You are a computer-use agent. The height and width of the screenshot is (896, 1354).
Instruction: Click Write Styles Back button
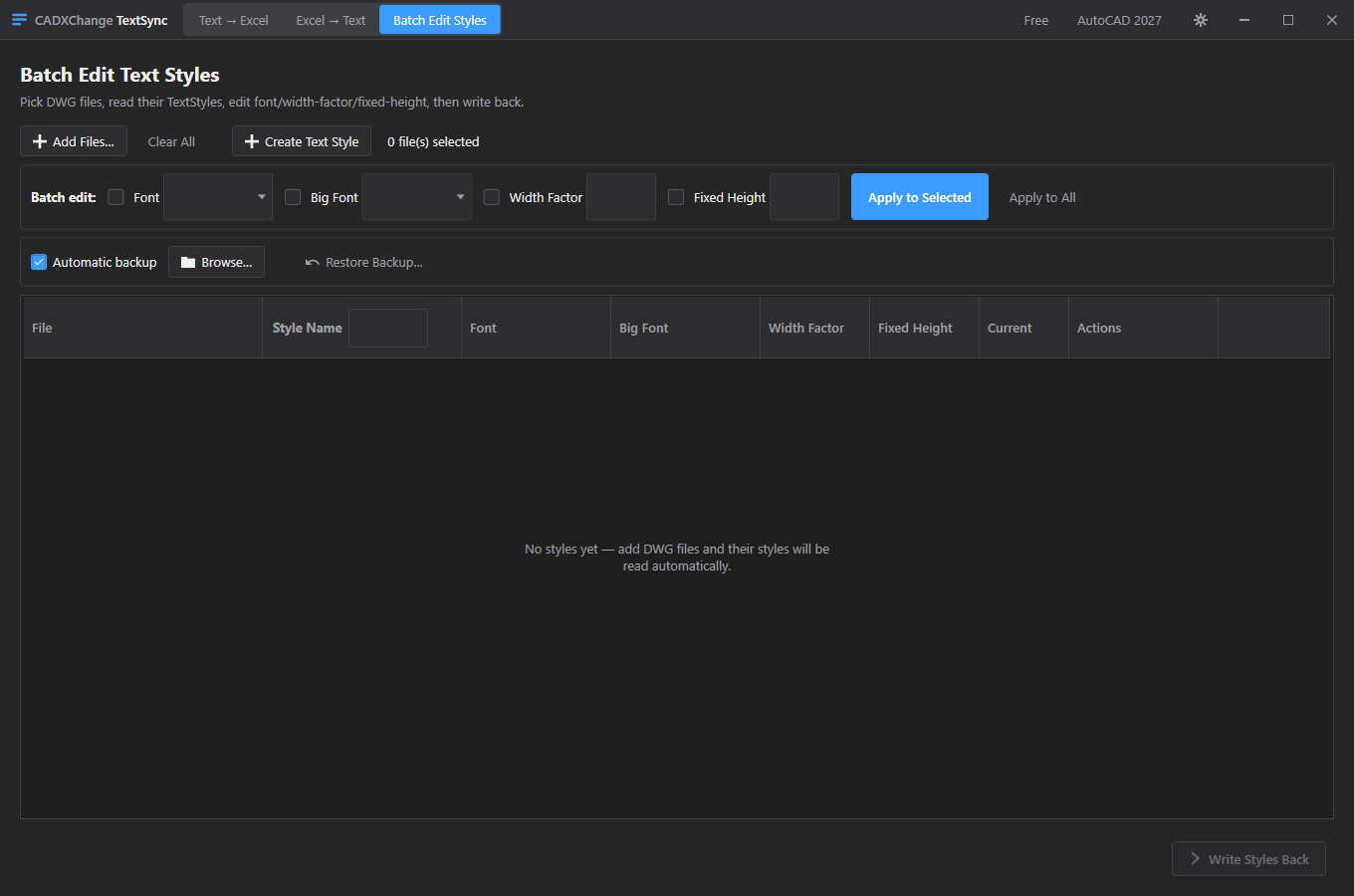1248,859
